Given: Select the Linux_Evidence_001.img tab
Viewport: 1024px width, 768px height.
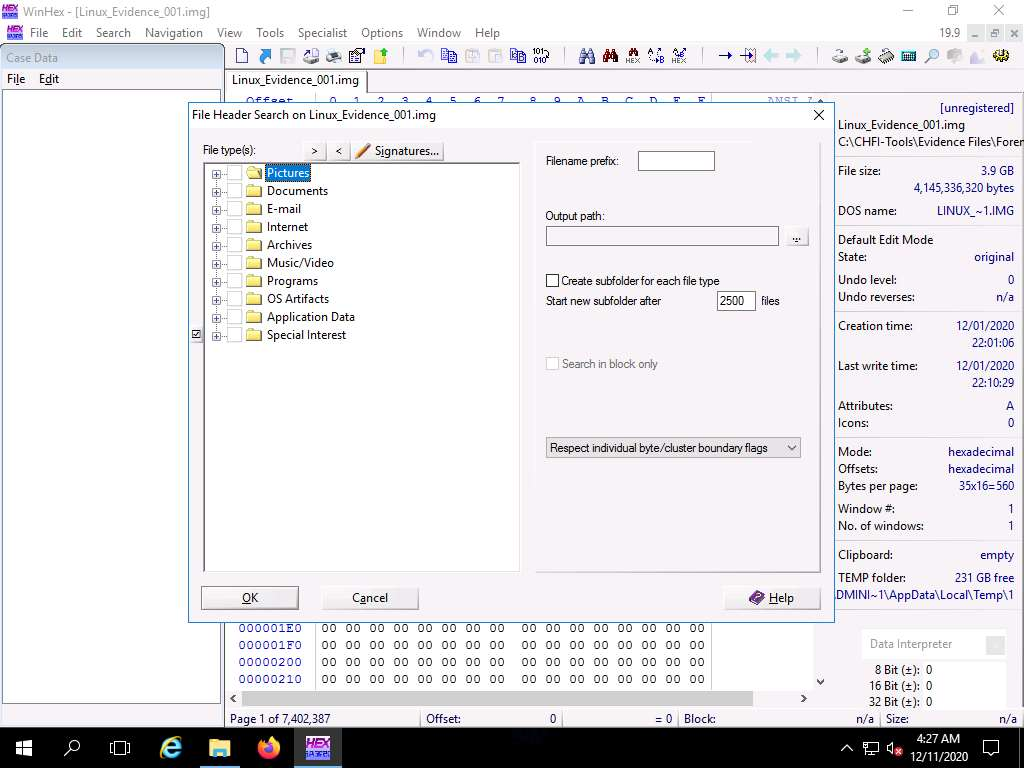Looking at the screenshot, I should click(296, 80).
